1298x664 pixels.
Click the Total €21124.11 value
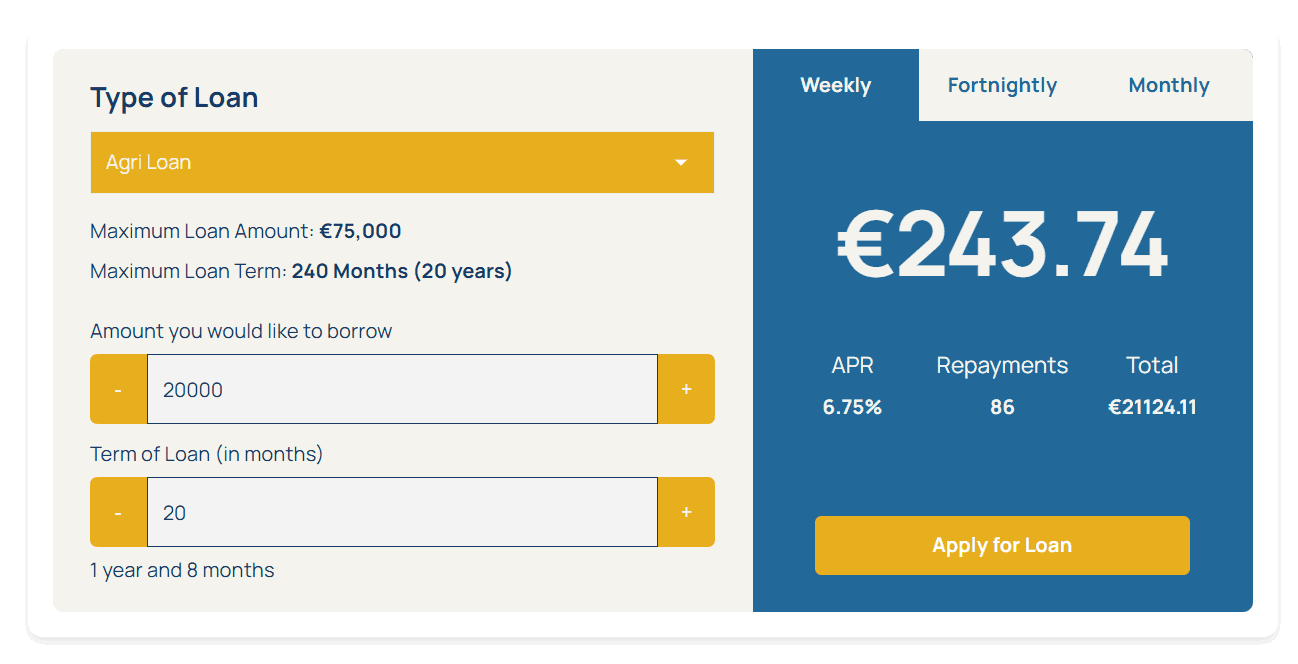point(1152,407)
